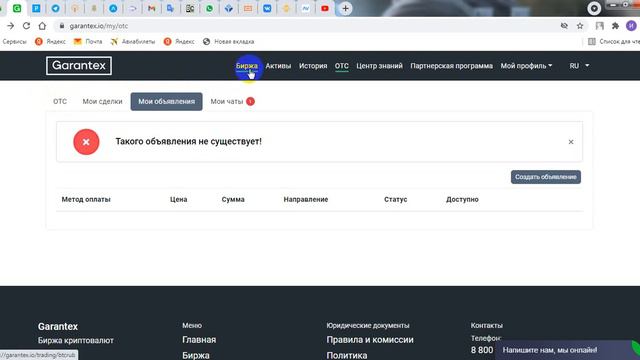
Task: Click the Метод оплаты column header
Action: point(86,200)
